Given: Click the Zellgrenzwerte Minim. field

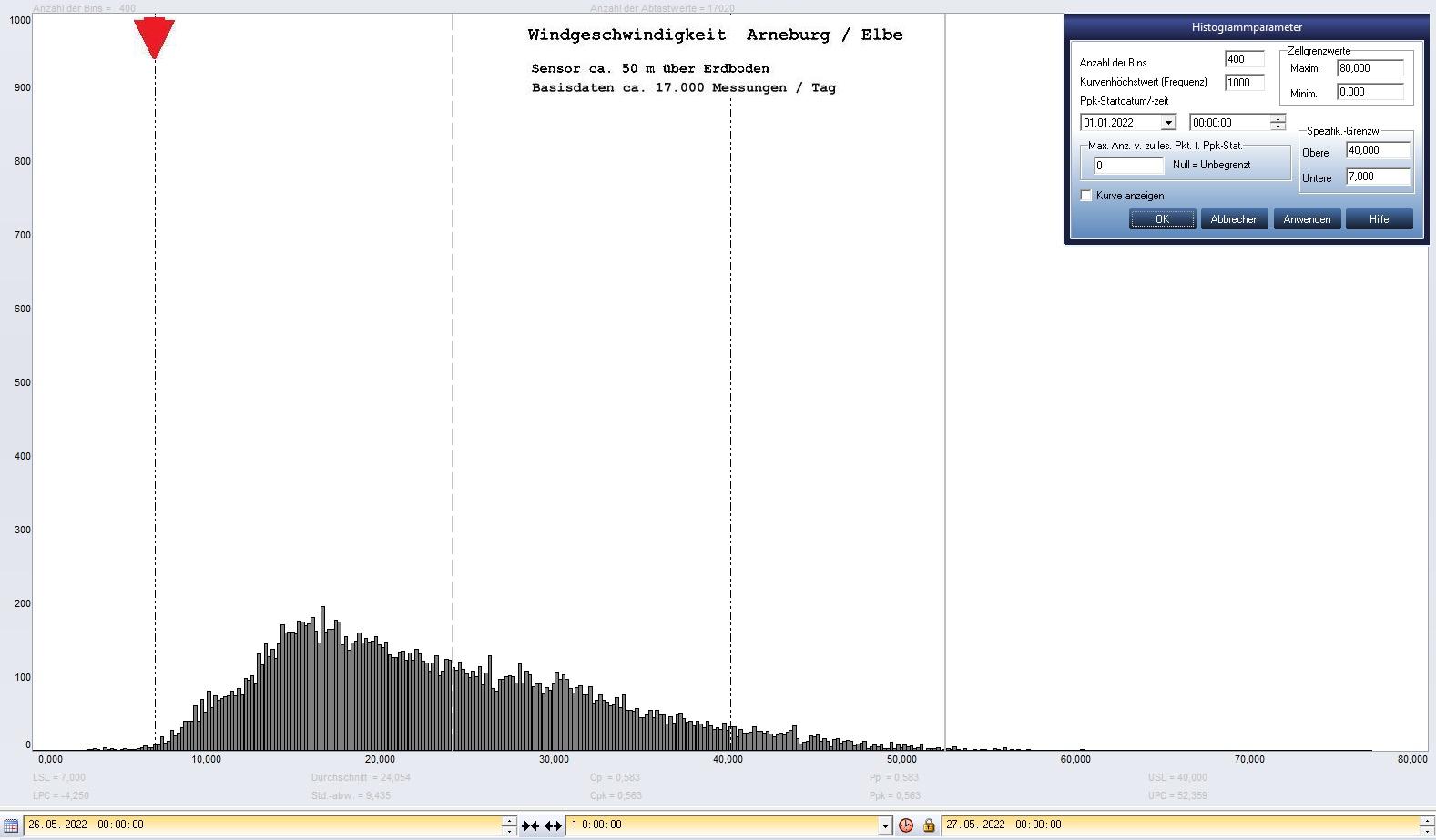Looking at the screenshot, I should pyautogui.click(x=1370, y=92).
